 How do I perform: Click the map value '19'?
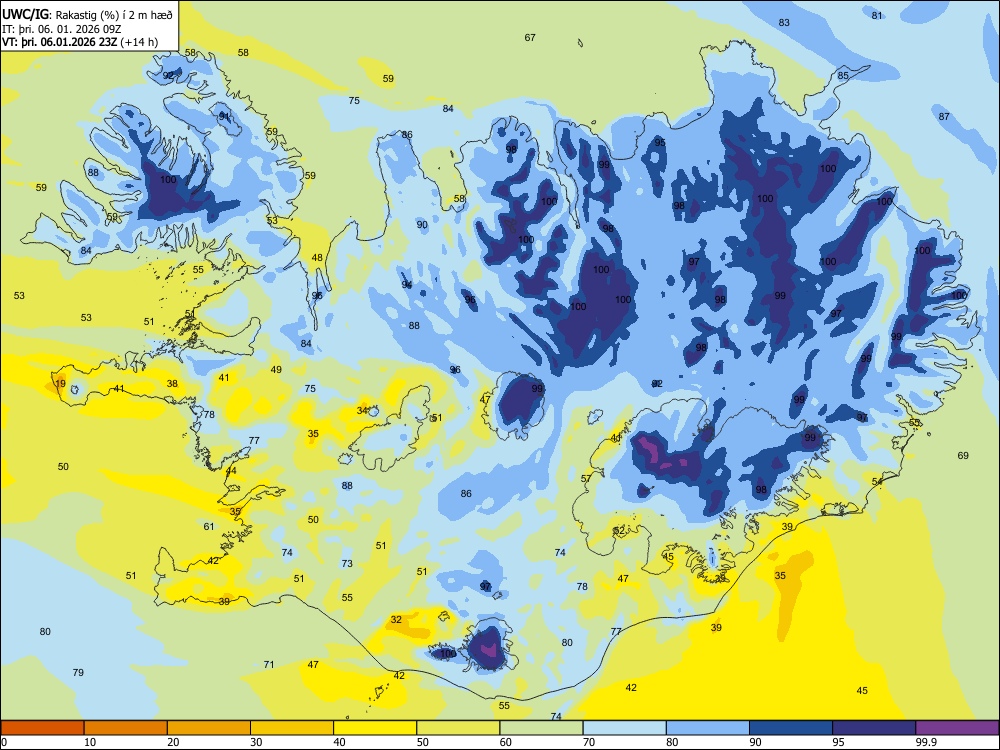point(60,383)
